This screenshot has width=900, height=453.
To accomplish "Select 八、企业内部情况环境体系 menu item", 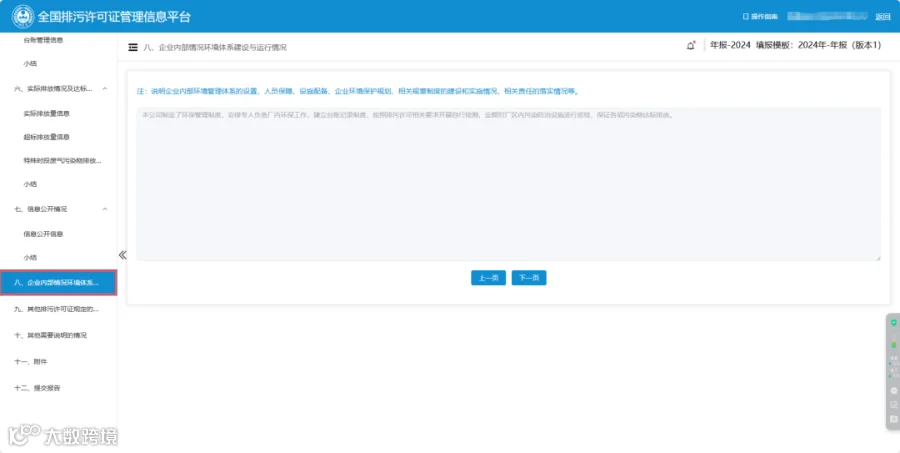I will 59,283.
